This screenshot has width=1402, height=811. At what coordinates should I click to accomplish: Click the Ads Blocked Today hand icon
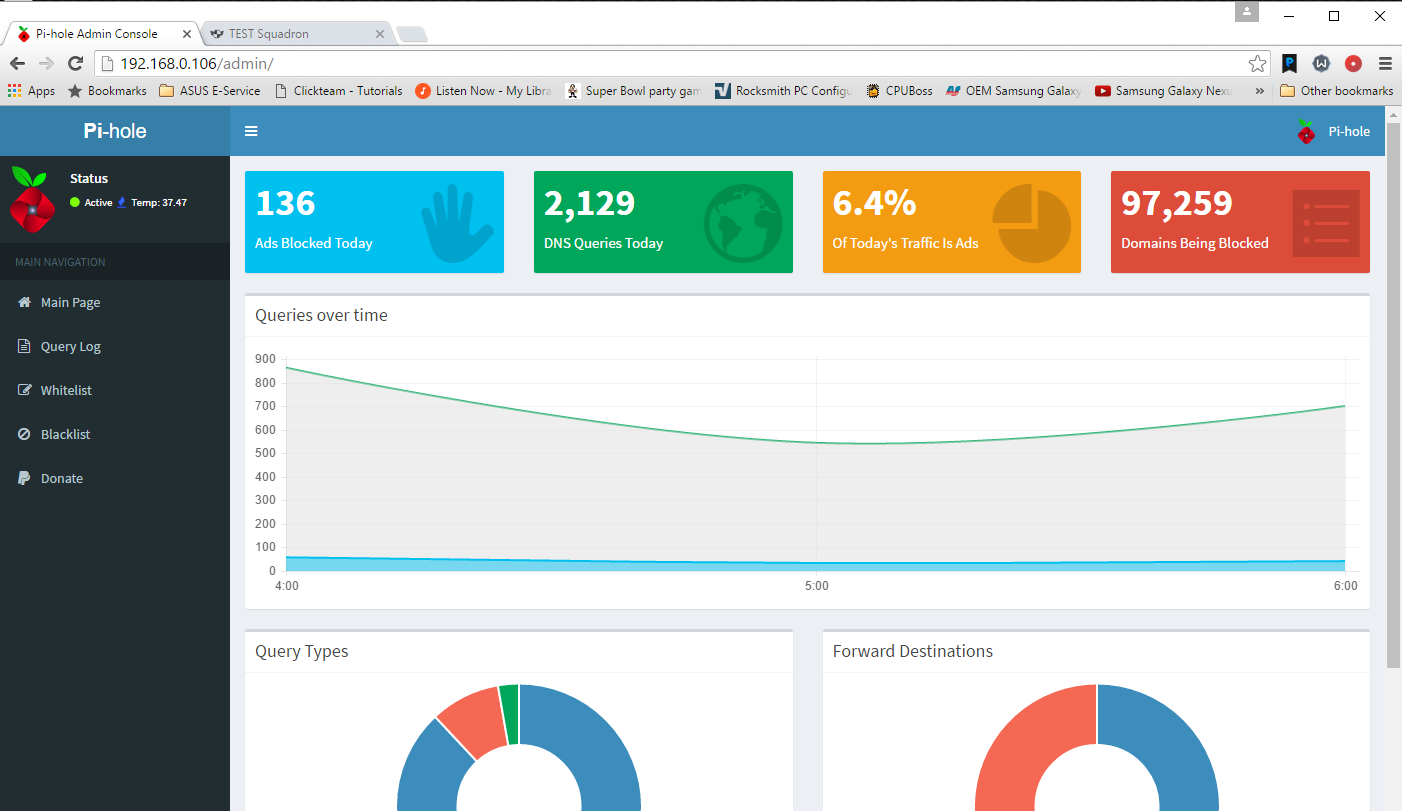(x=456, y=222)
